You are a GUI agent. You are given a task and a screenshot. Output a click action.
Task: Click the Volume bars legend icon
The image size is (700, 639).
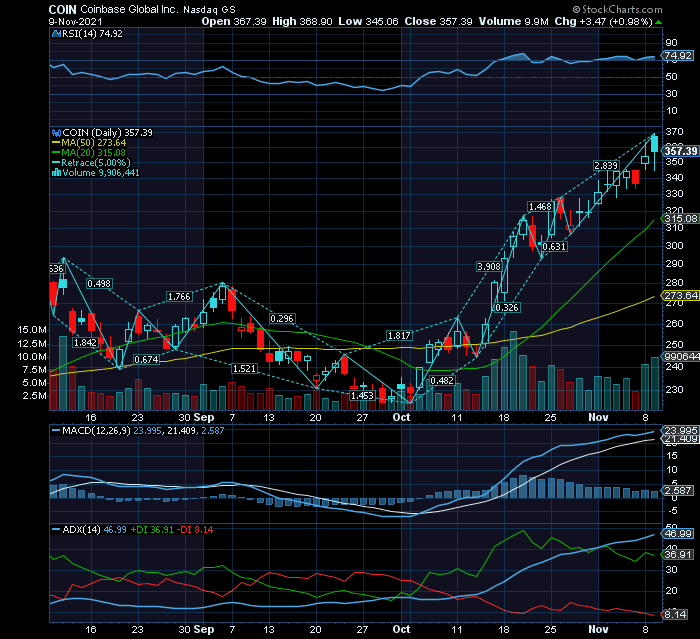[x=57, y=172]
